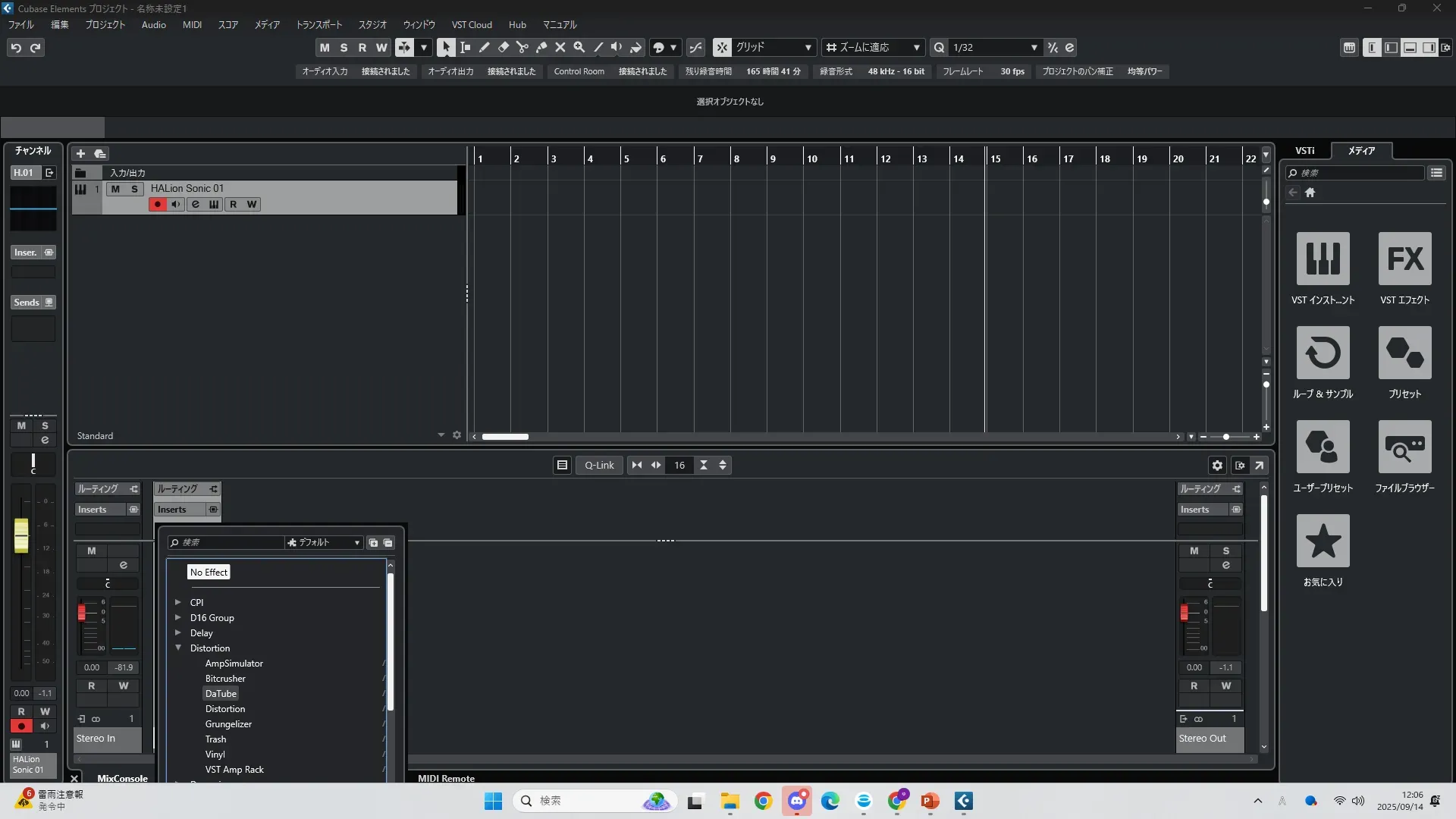This screenshot has width=1456, height=819.
Task: Open VST Effects in Media panel
Action: click(1404, 259)
